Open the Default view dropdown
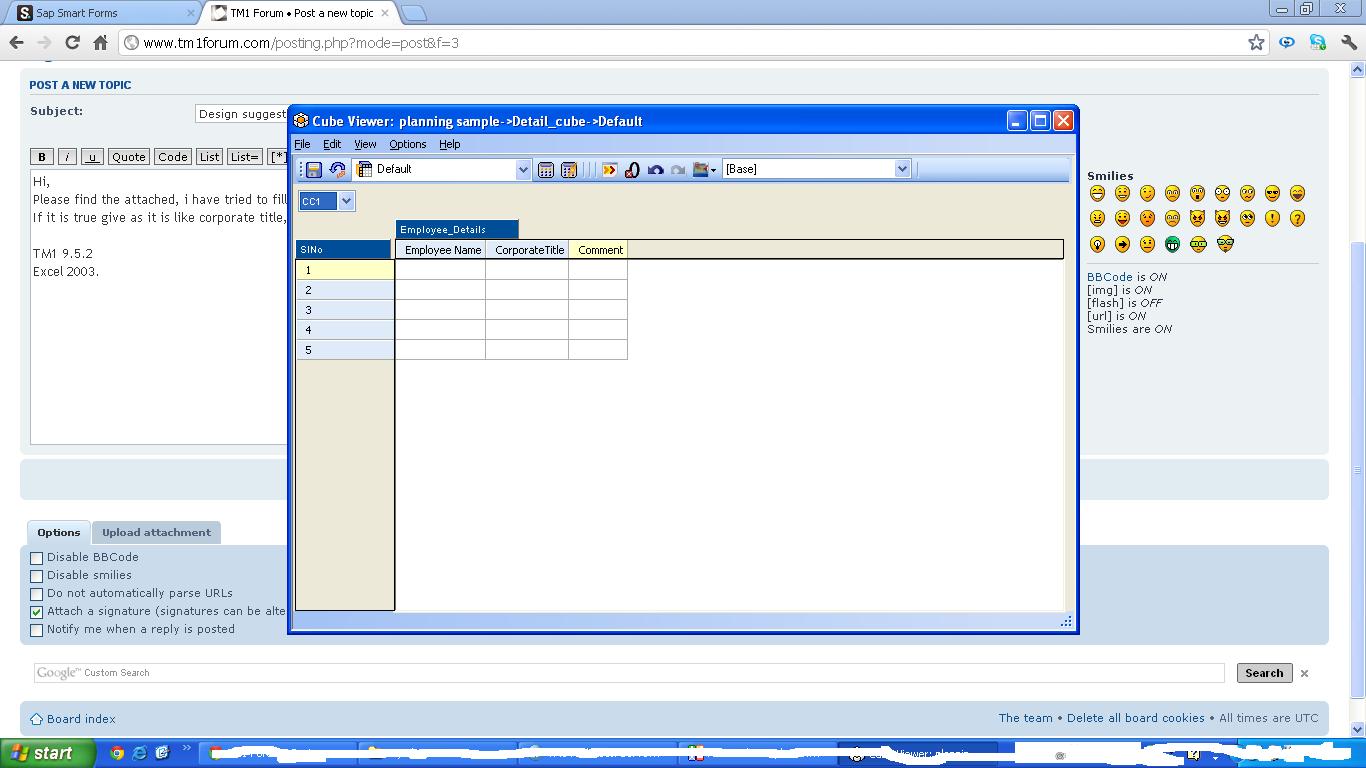Image resolution: width=1366 pixels, height=768 pixels. [522, 170]
